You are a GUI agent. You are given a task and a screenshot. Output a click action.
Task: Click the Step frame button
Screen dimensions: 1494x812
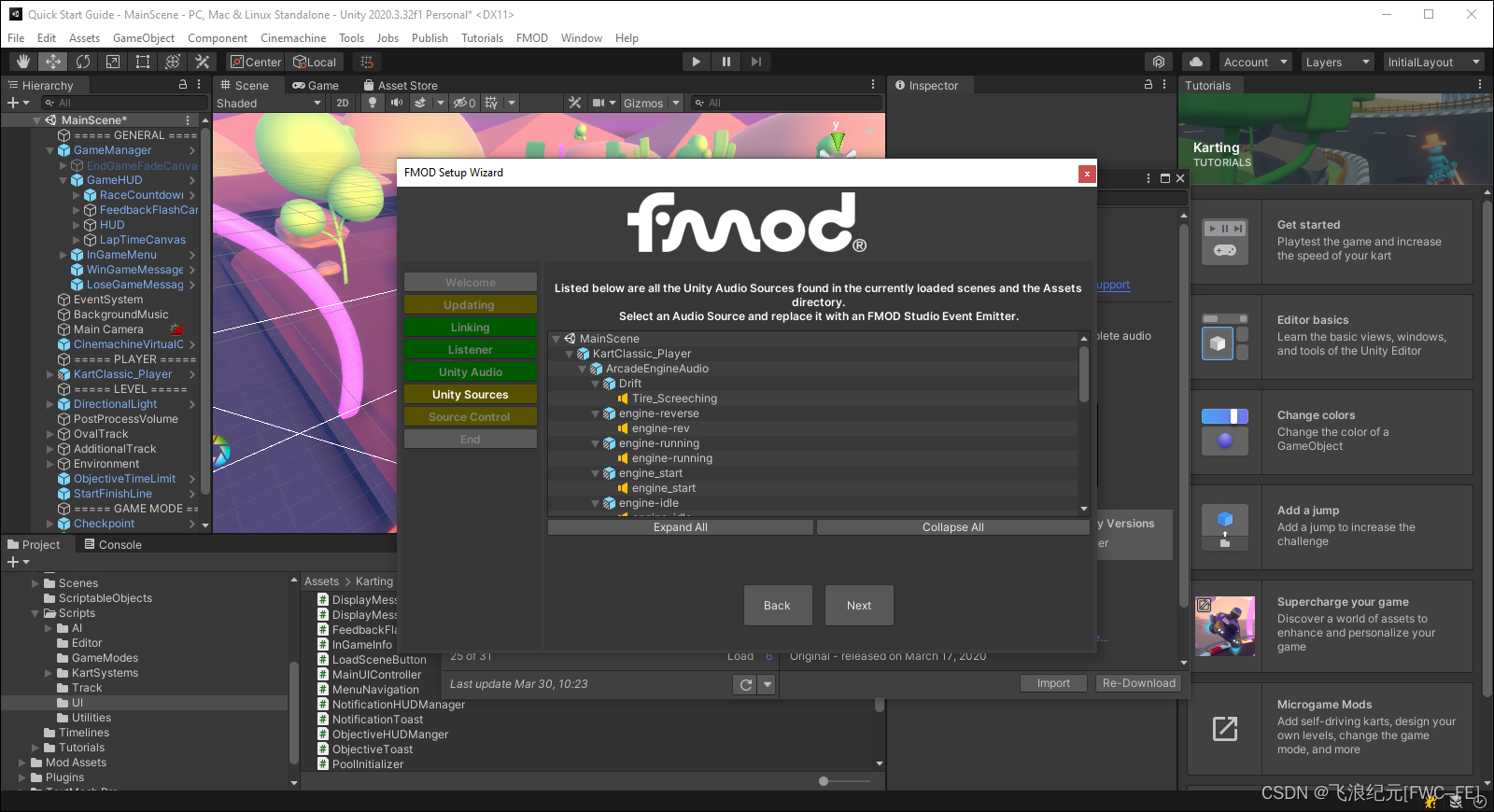756,62
